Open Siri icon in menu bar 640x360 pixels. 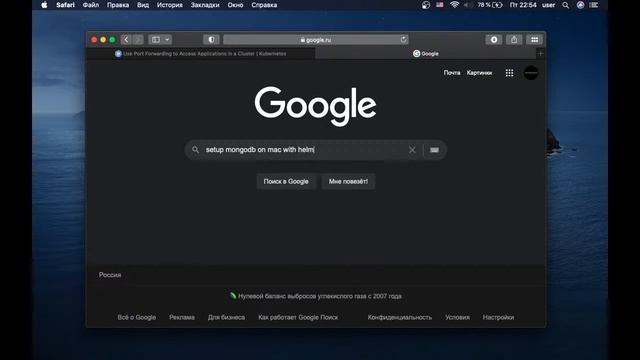point(580,5)
